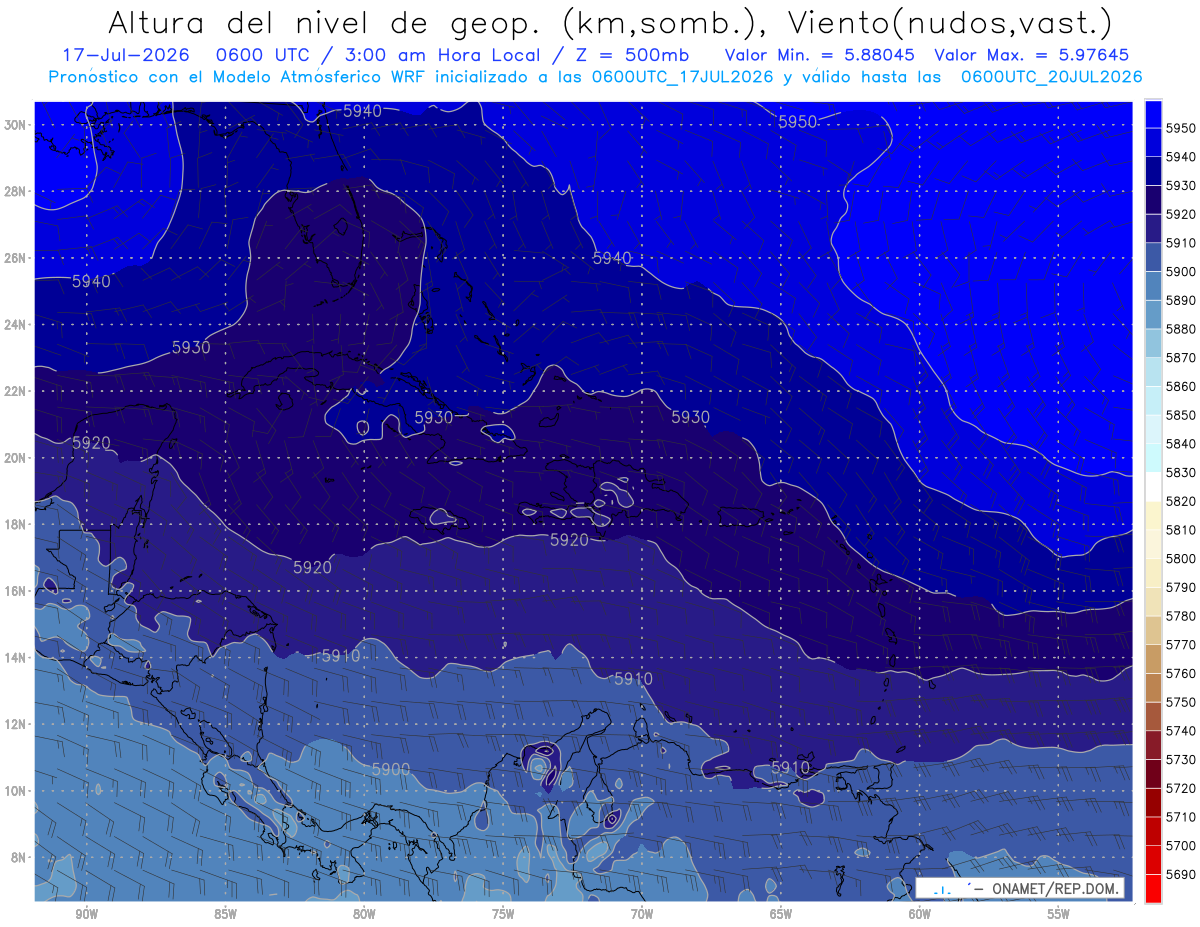The width and height of the screenshot is (1200, 927).
Task: Pick legend swatch between 5810 and 5820
Action: pos(1153,515)
